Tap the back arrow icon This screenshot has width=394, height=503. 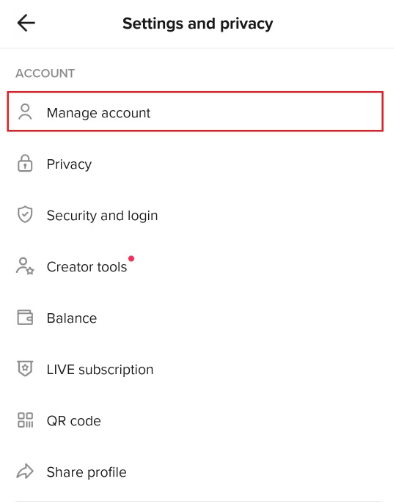click(x=26, y=23)
